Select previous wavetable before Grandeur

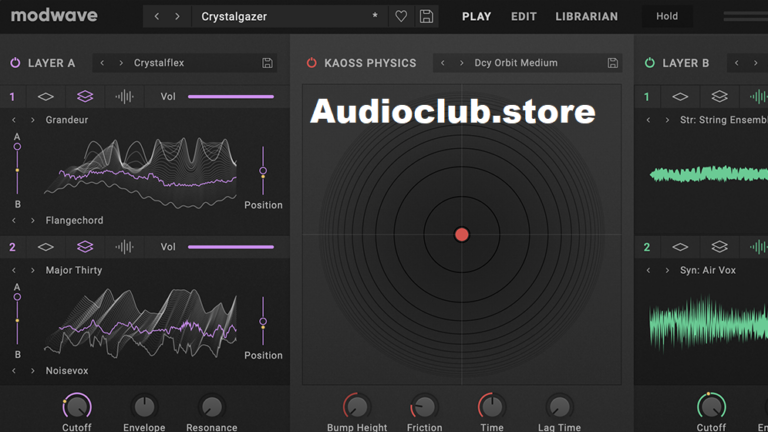tap(14, 120)
